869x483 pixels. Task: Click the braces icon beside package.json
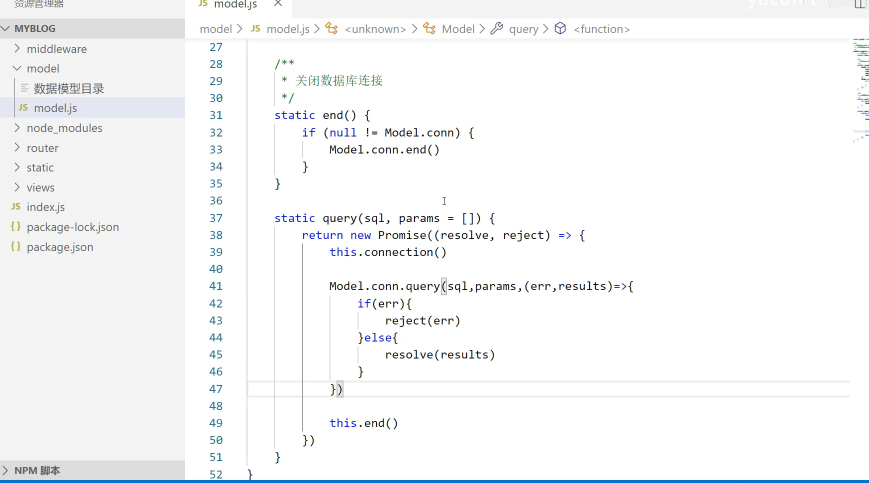point(16,246)
